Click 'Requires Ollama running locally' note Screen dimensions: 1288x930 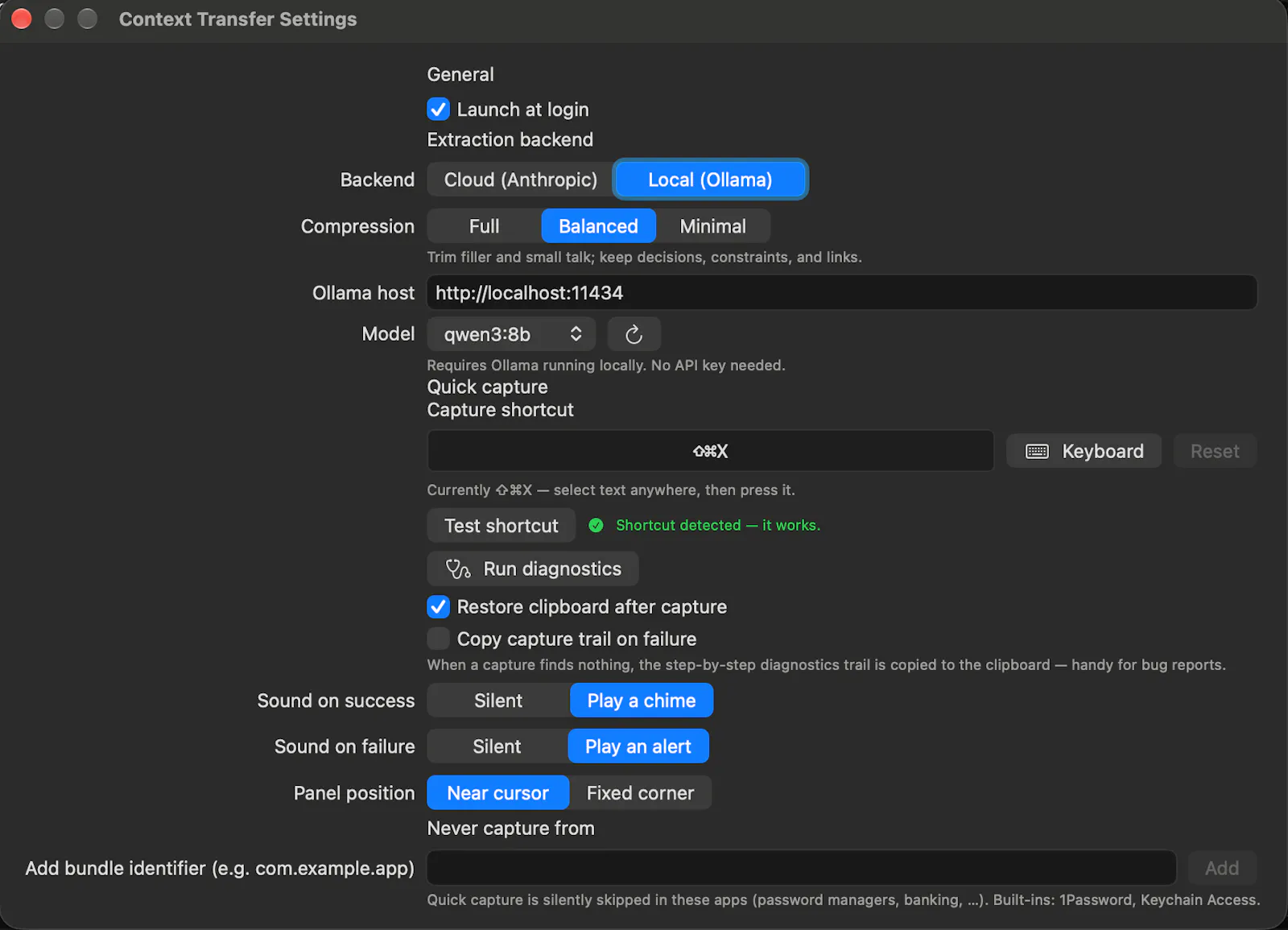point(605,365)
